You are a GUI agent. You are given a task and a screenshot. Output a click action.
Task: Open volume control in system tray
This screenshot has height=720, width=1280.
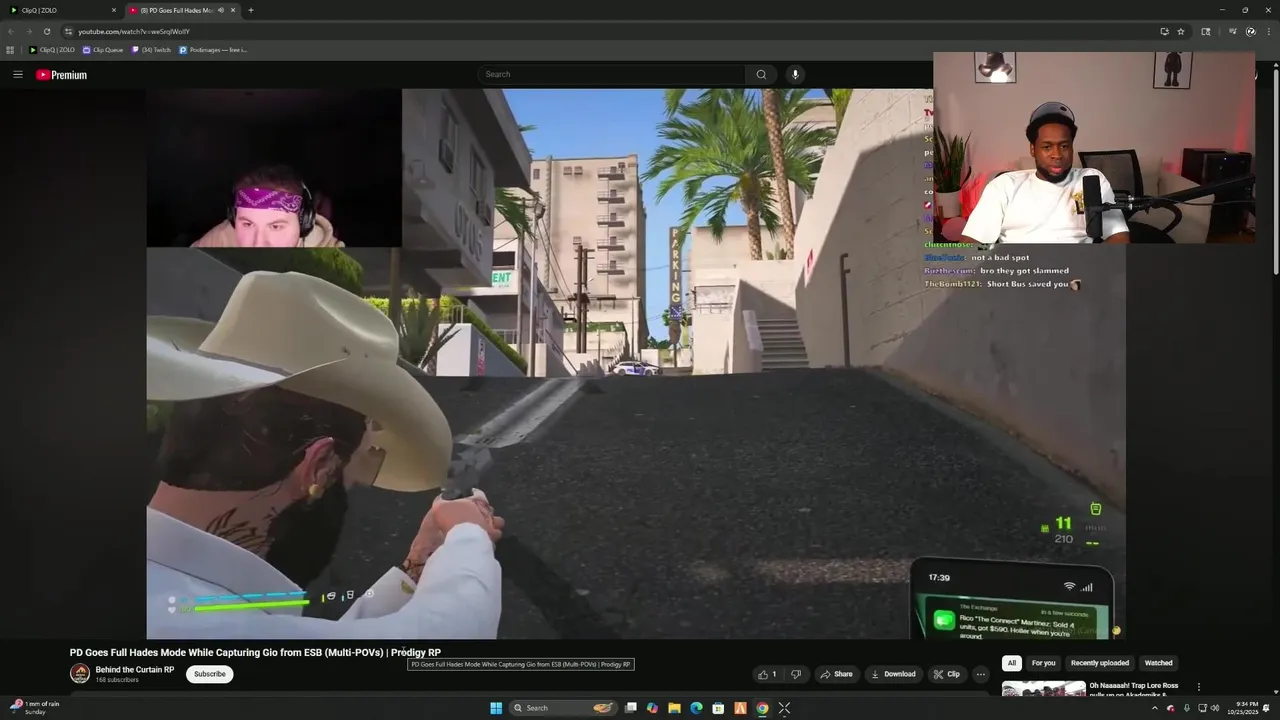click(1215, 708)
